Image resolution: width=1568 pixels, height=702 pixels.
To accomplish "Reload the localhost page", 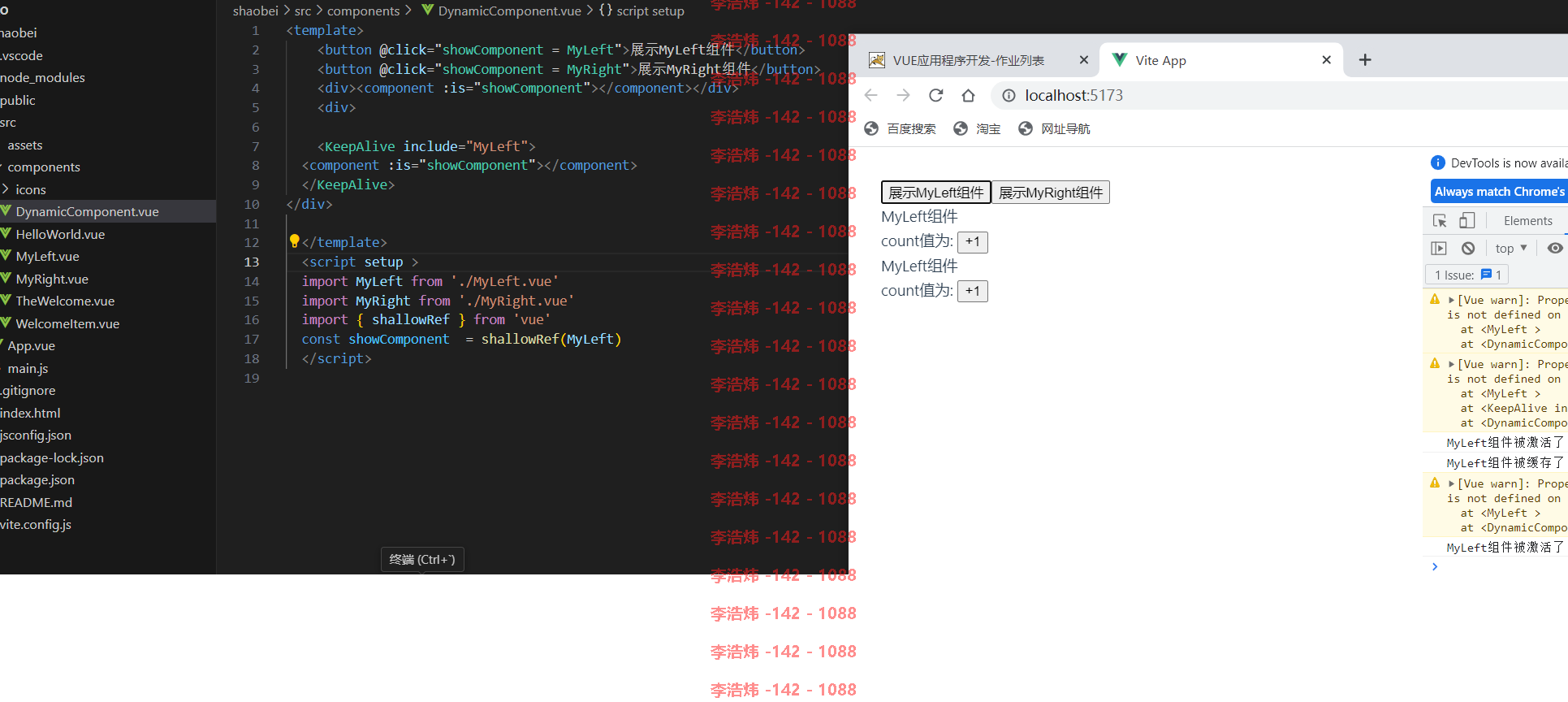I will pyautogui.click(x=935, y=95).
